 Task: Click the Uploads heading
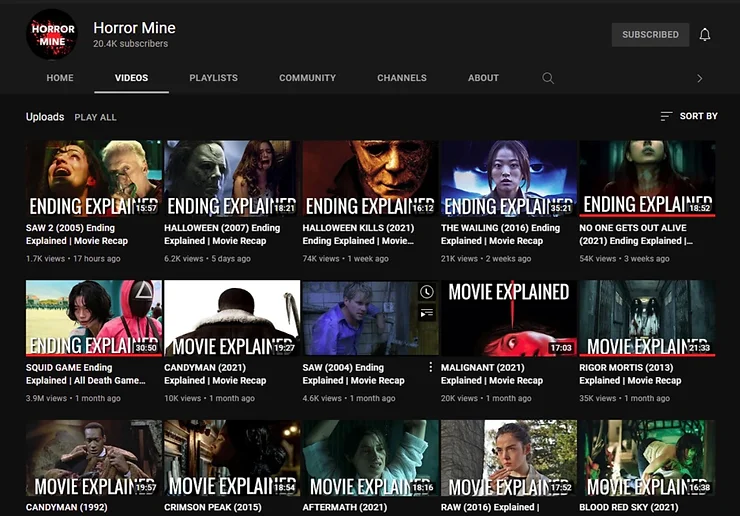tap(45, 117)
